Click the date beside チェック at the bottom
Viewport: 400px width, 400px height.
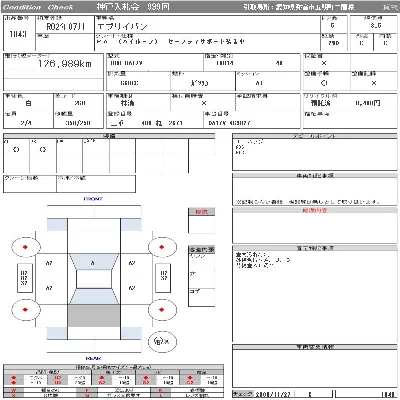[x=273, y=395]
